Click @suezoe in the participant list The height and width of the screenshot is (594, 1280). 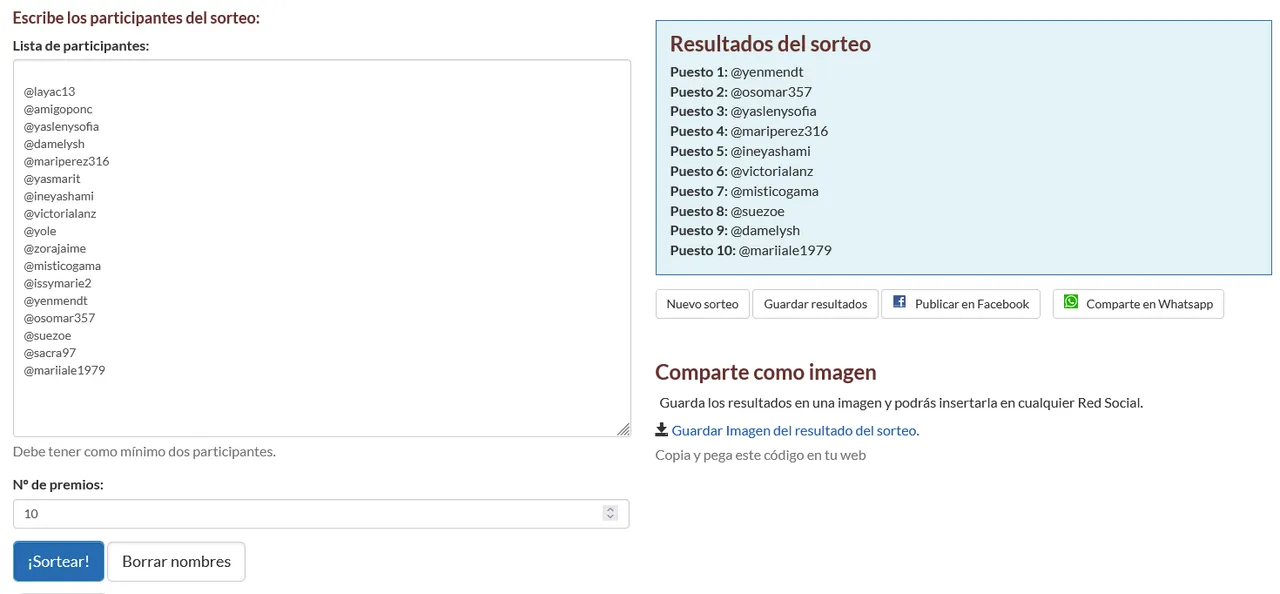(47, 336)
